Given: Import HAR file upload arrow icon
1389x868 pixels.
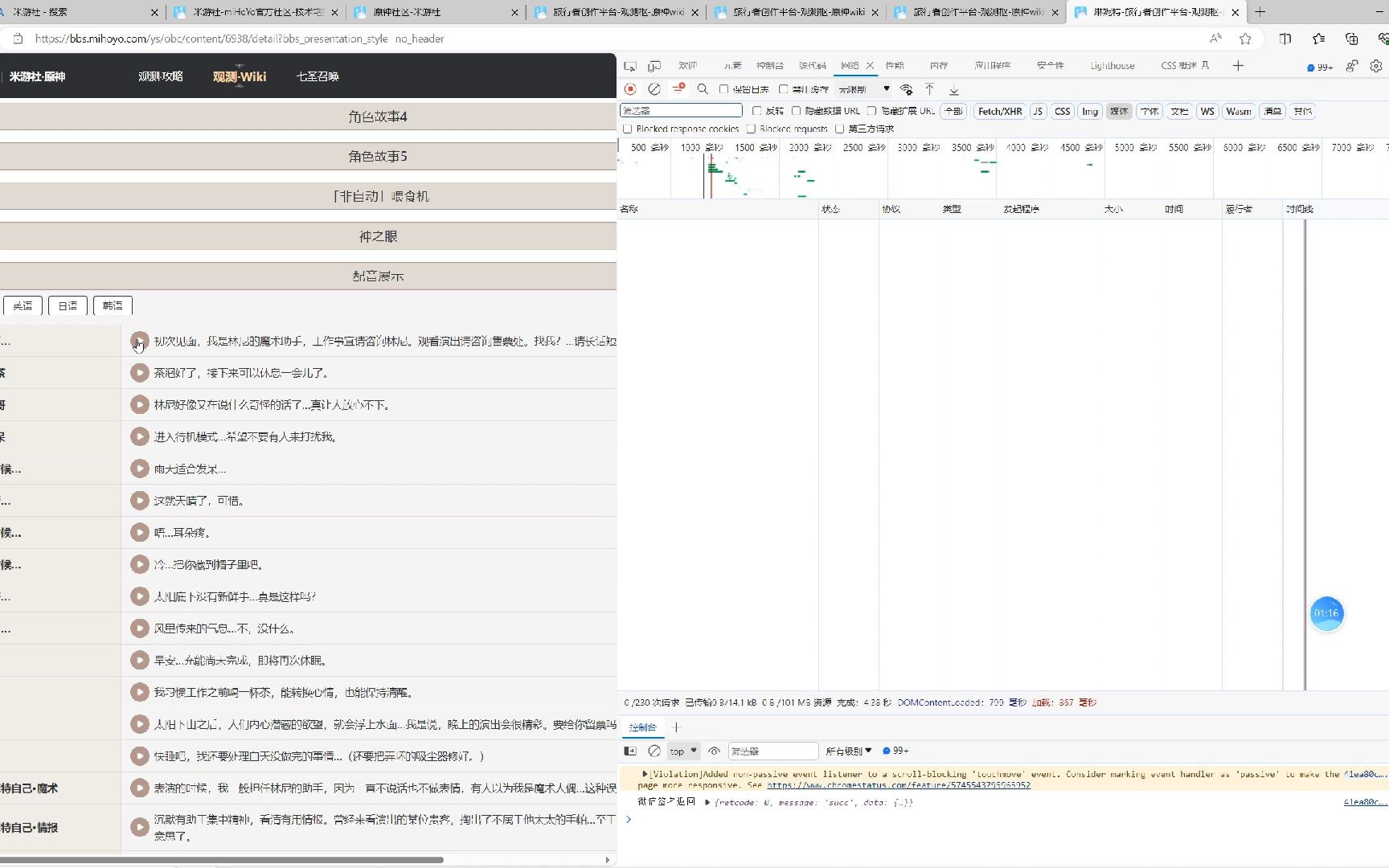Looking at the screenshot, I should tap(929, 89).
